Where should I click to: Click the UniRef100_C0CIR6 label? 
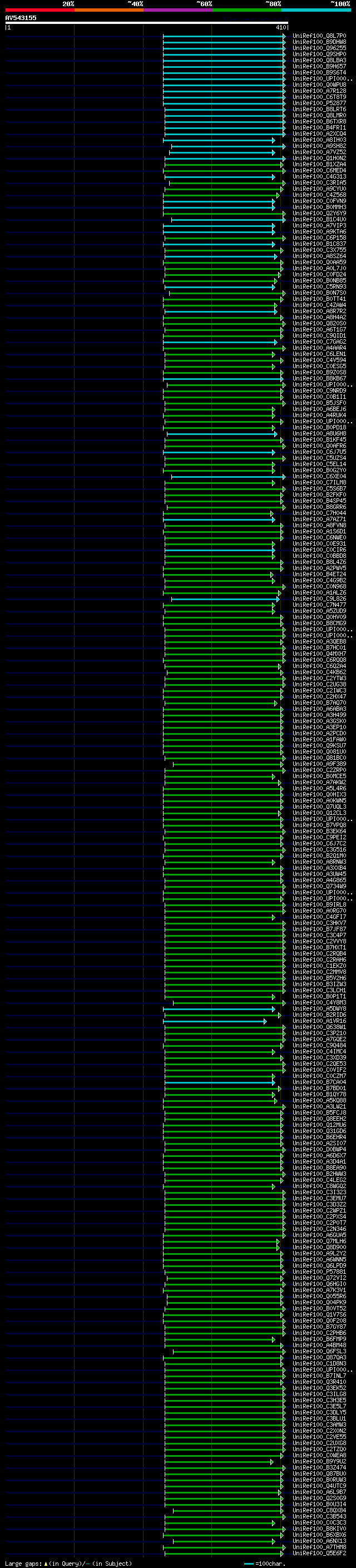319,550
